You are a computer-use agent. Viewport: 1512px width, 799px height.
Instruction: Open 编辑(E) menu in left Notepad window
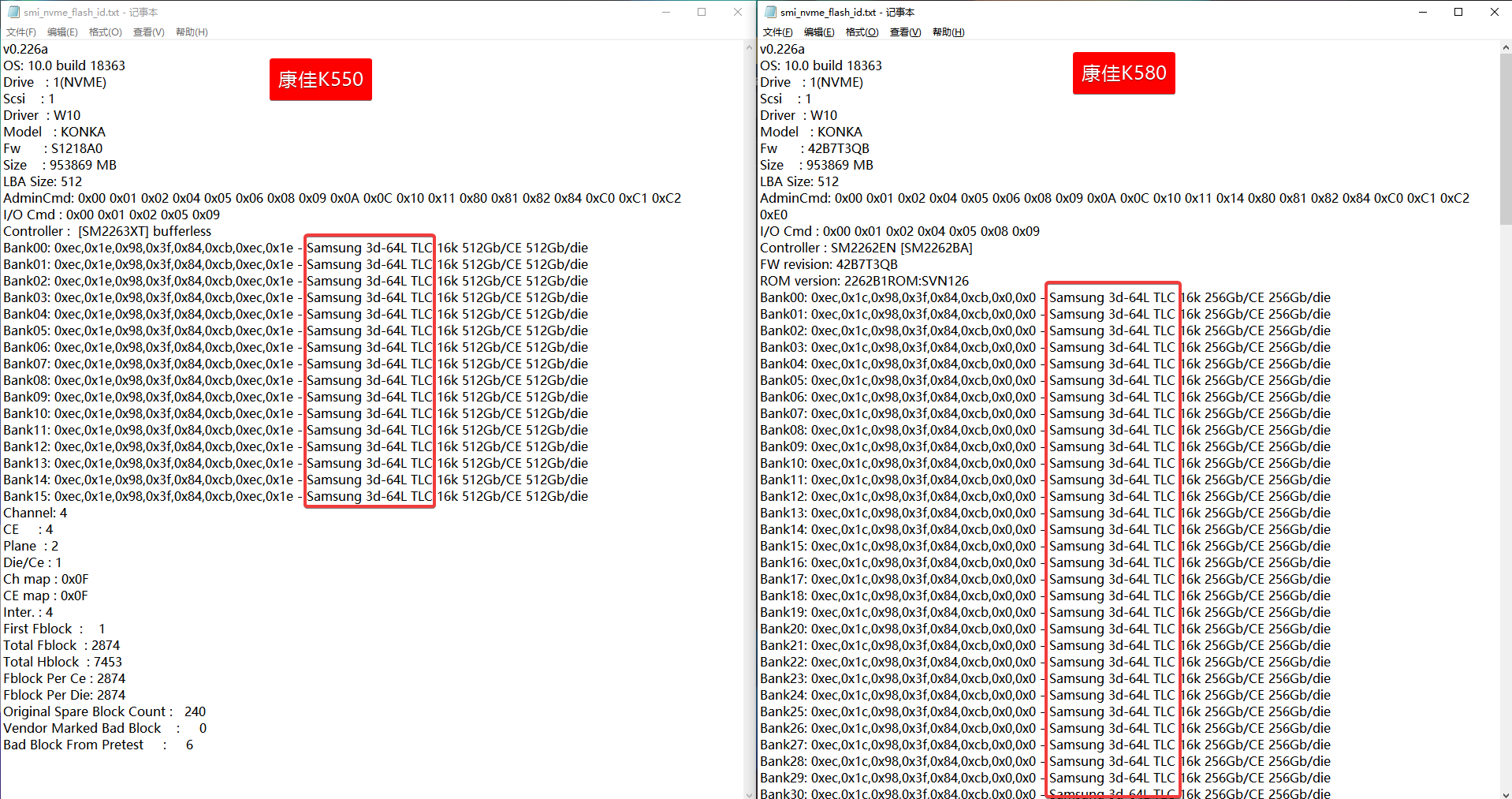(x=62, y=32)
